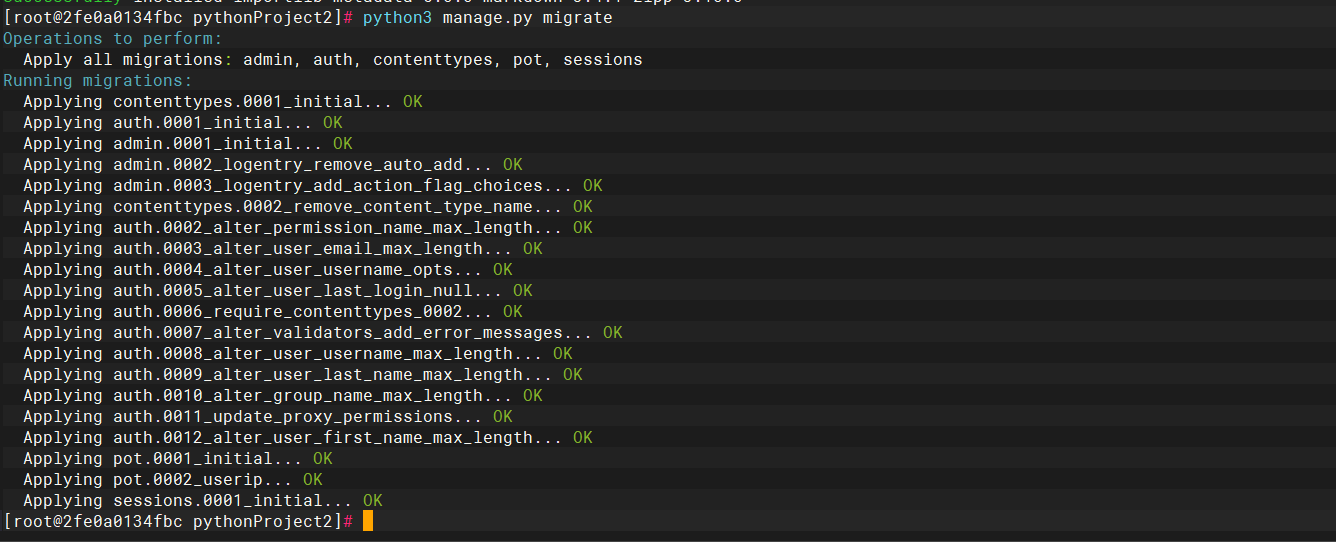
Task: Click the OK after contenttypes.0001_initial
Action: click(x=413, y=101)
